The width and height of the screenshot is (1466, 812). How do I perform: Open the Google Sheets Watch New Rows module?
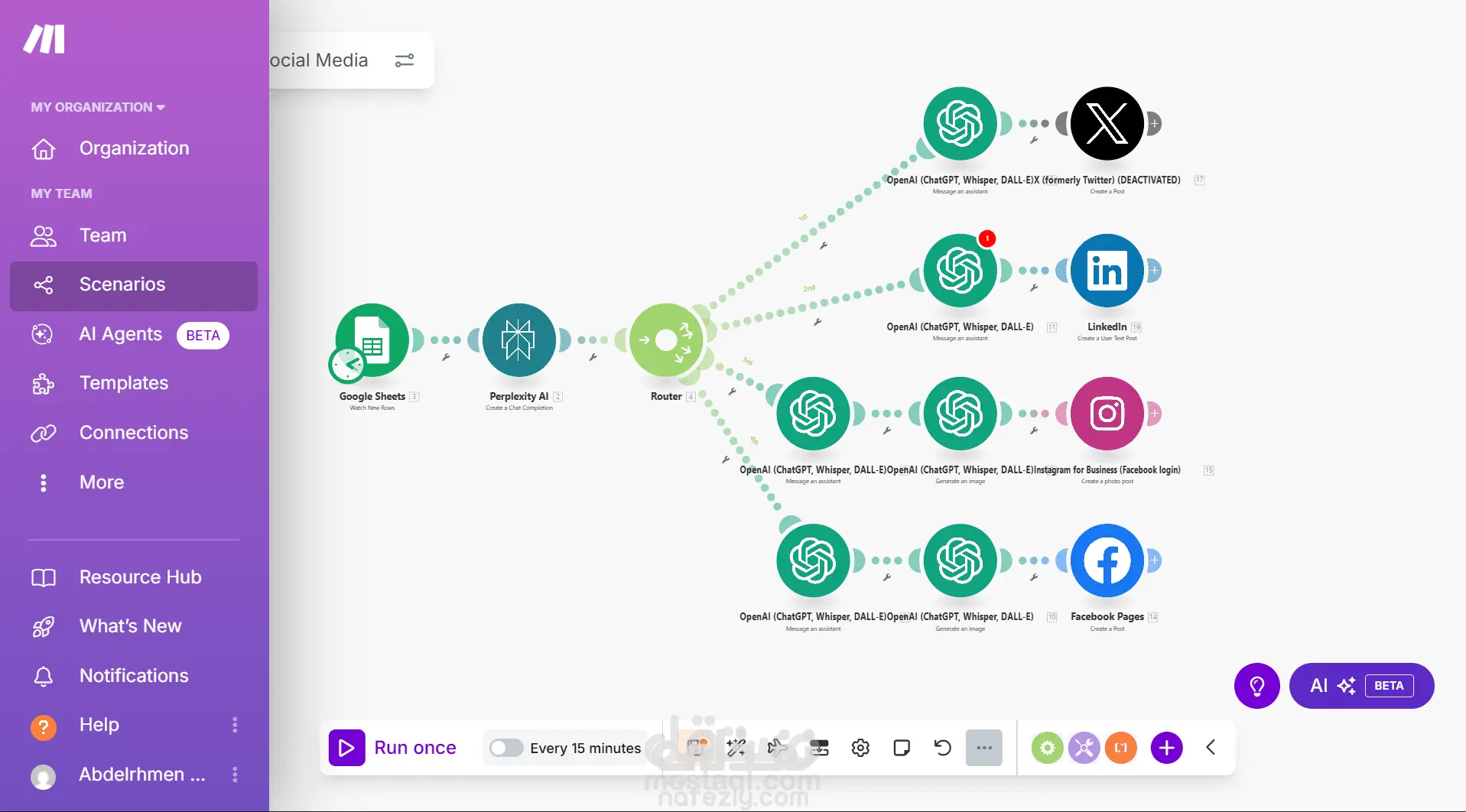[x=372, y=340]
